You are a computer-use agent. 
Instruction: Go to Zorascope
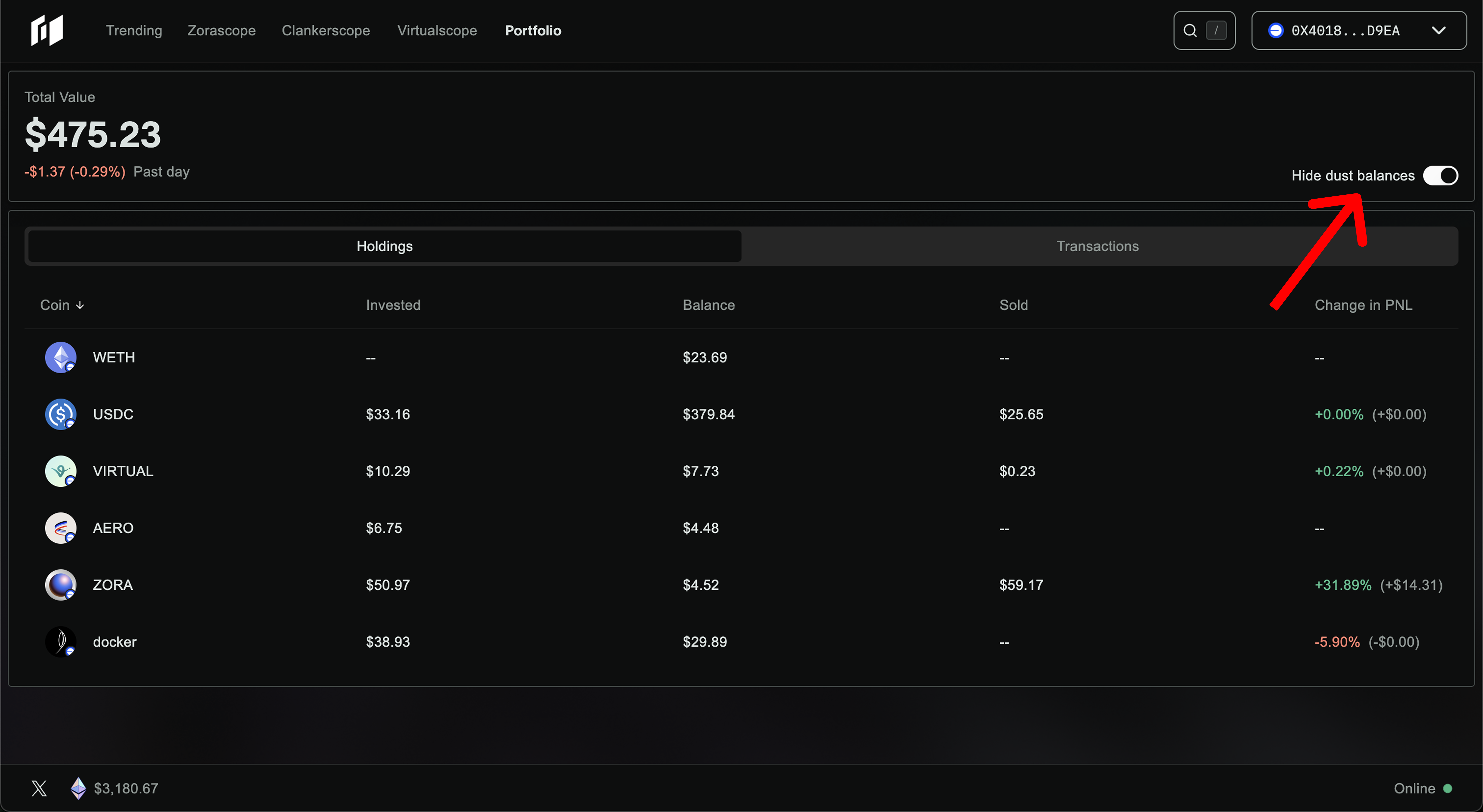pyautogui.click(x=221, y=30)
